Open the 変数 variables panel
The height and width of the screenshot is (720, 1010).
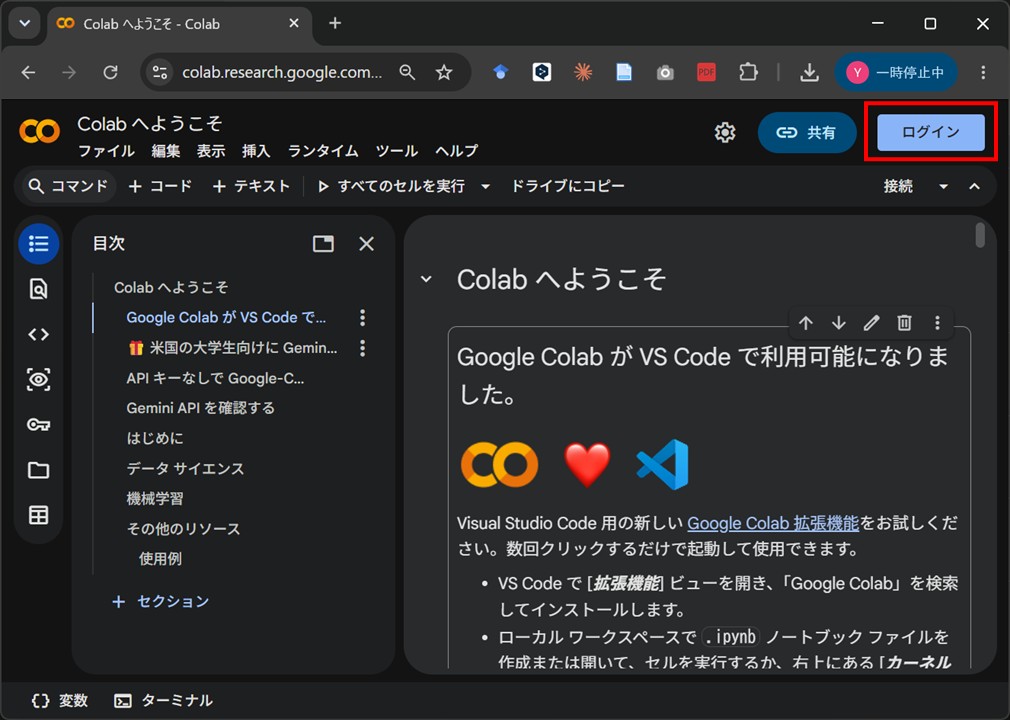[x=59, y=701]
